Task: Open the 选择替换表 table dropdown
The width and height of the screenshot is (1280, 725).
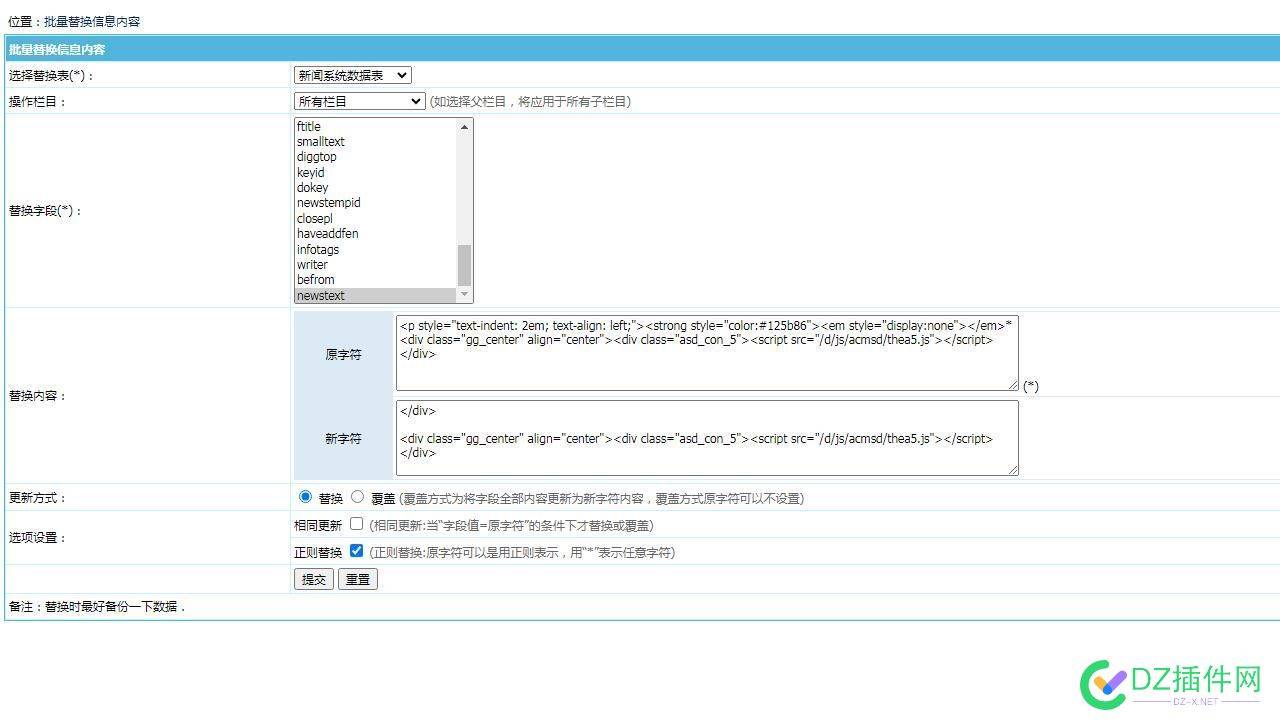Action: click(x=352, y=75)
